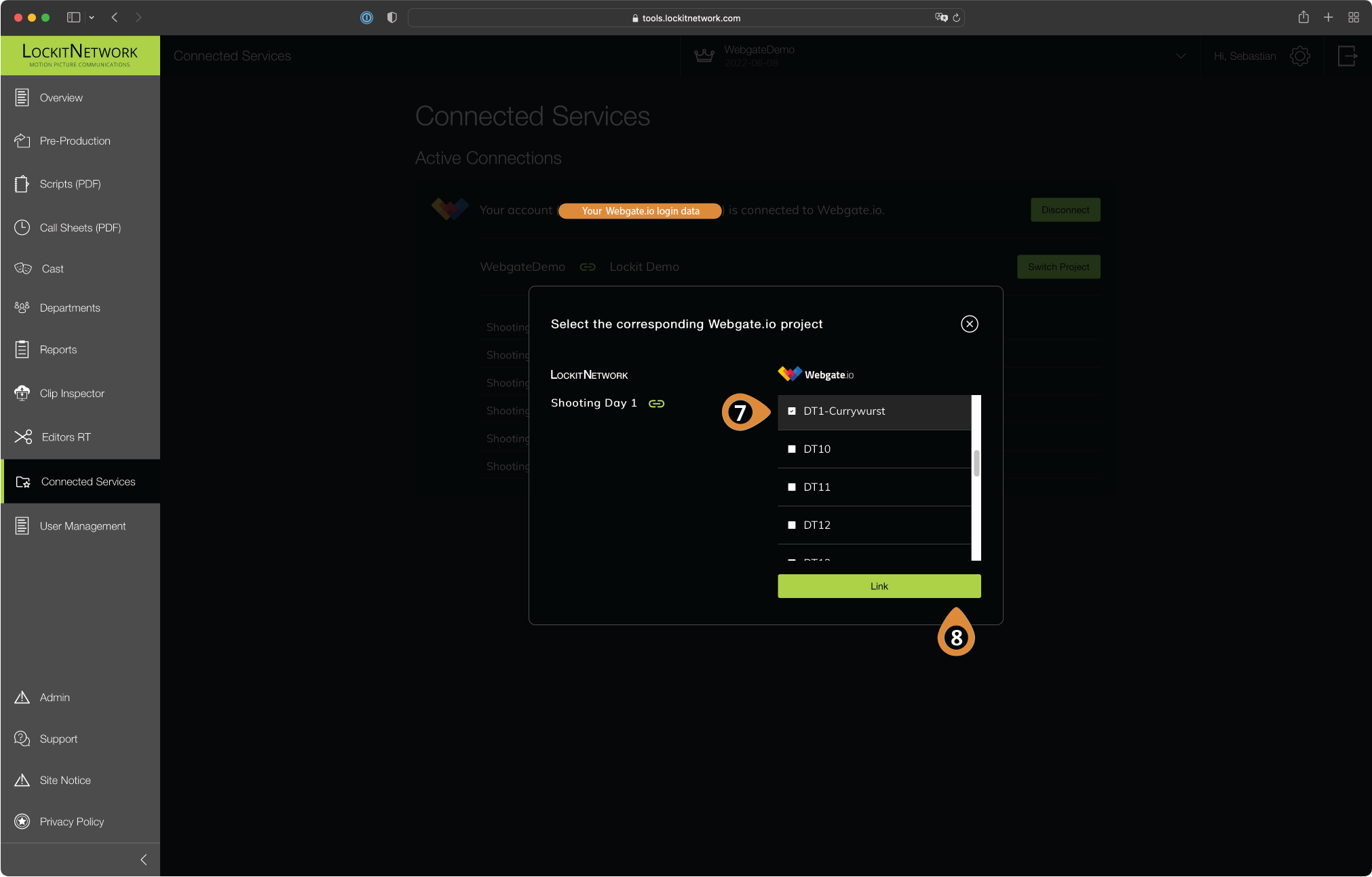Click the DT11 list row text
Screen dimensions: 1372x877
click(817, 487)
